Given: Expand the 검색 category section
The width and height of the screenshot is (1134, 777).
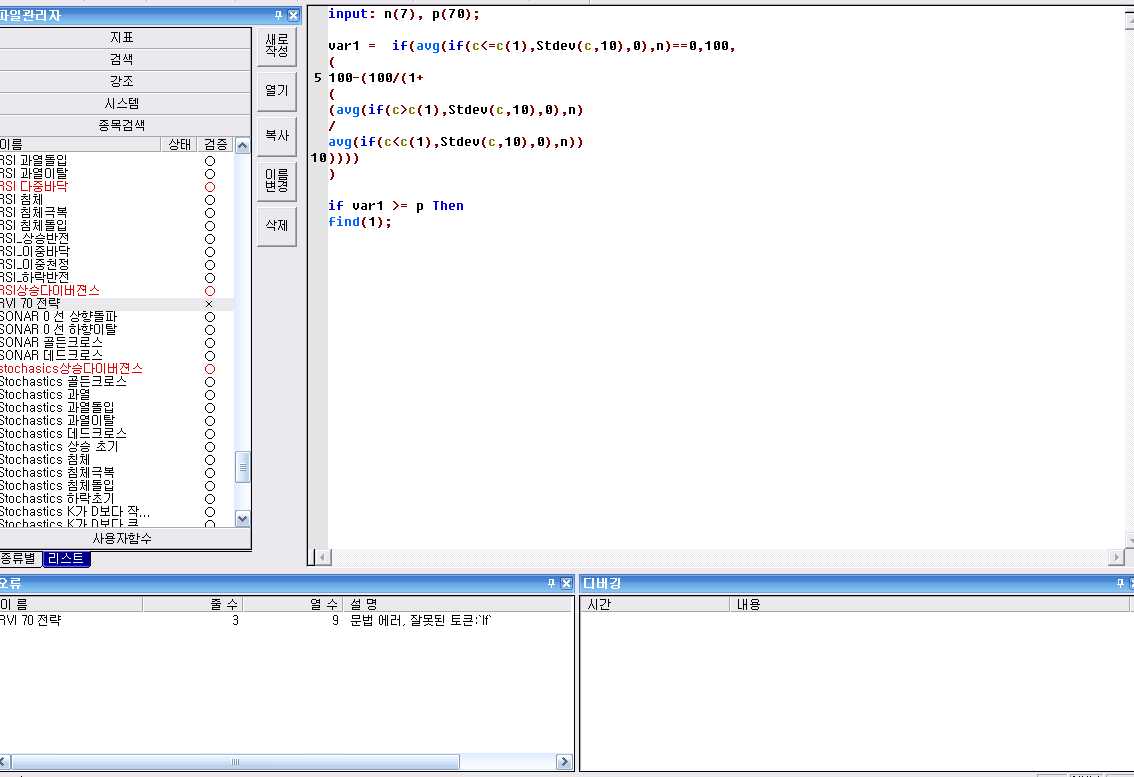Looking at the screenshot, I should [124, 59].
